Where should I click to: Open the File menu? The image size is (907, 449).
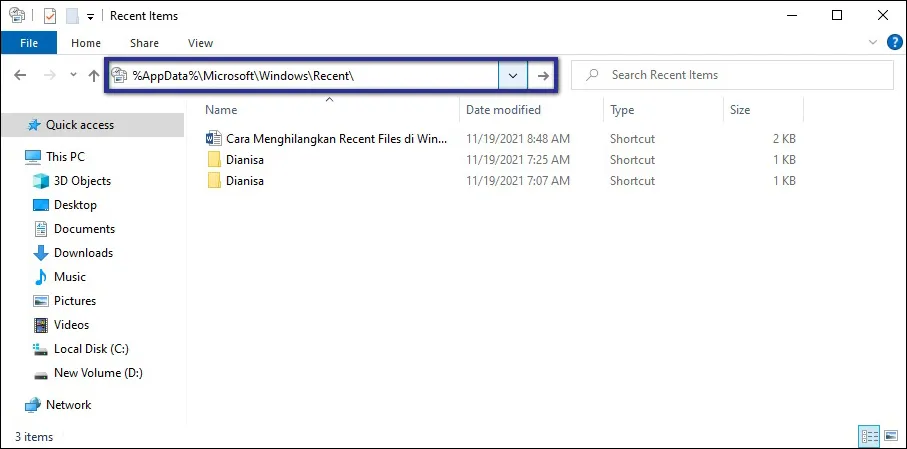pyautogui.click(x=29, y=43)
